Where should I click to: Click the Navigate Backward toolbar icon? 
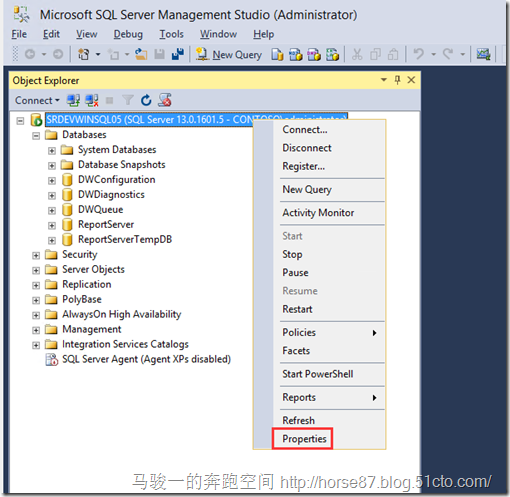(x=30, y=54)
